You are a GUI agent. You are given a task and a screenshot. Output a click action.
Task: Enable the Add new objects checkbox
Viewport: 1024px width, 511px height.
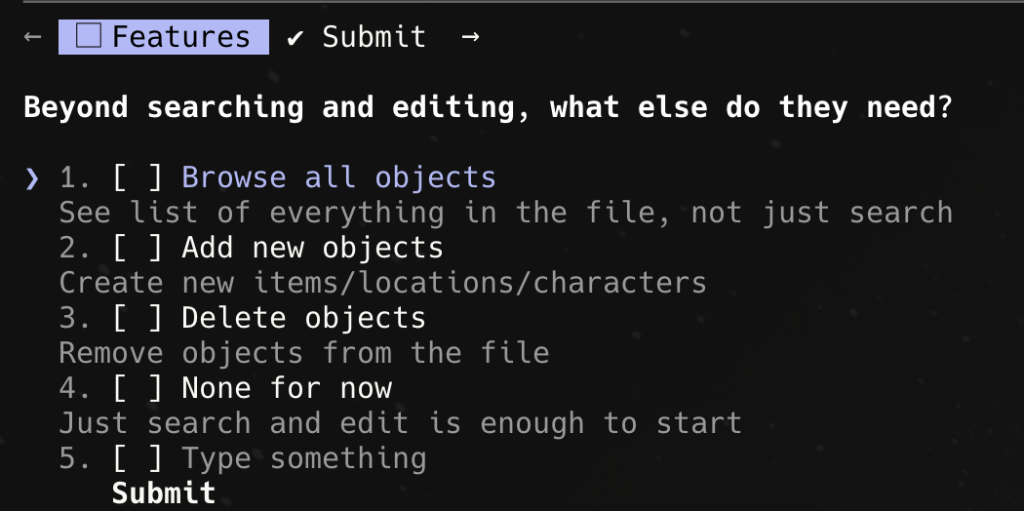tap(137, 248)
